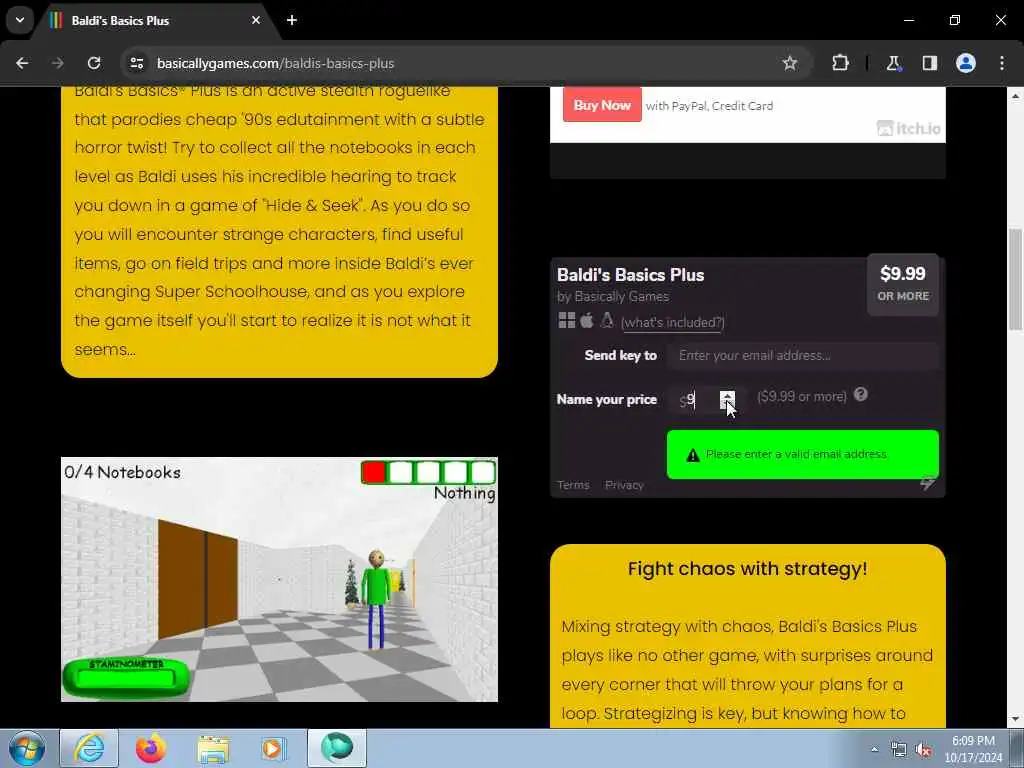Click the email address field
The height and width of the screenshot is (768, 1024).
click(803, 355)
